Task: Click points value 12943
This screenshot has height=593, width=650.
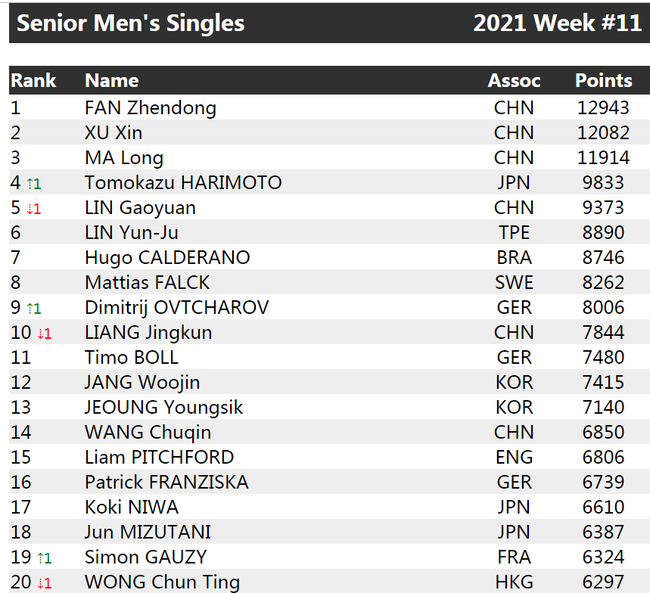Action: [x=603, y=108]
